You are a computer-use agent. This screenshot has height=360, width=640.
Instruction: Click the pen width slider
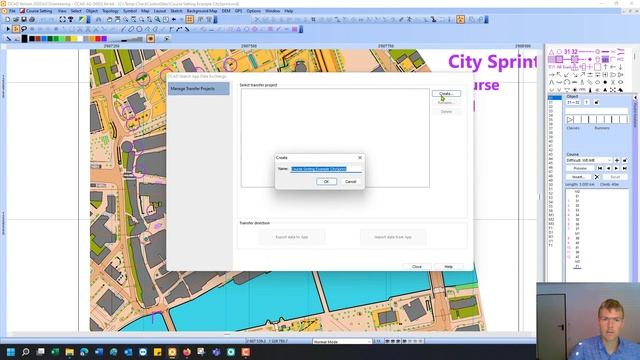tap(126, 39)
